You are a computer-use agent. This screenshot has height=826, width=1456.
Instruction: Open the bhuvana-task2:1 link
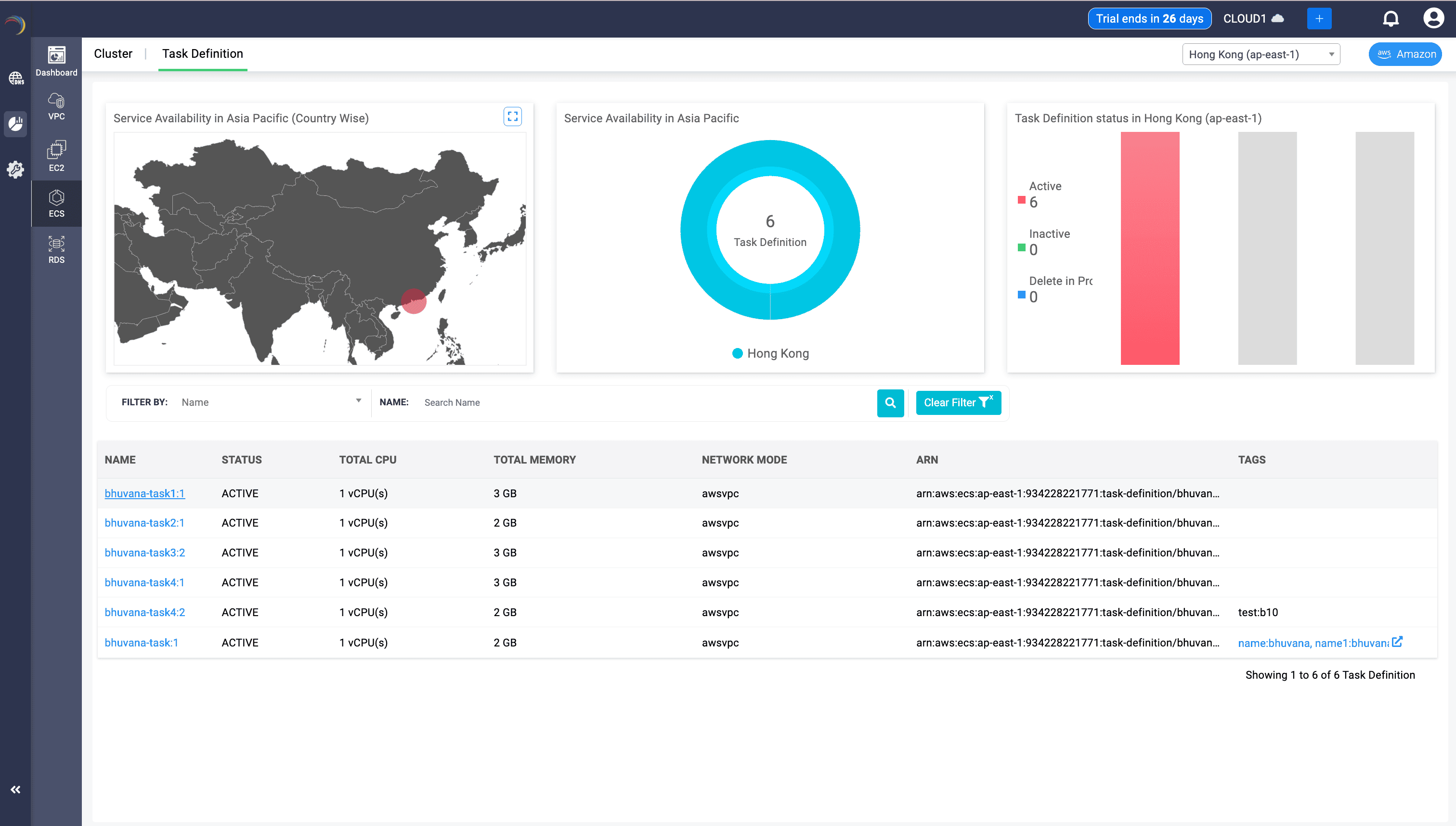145,522
